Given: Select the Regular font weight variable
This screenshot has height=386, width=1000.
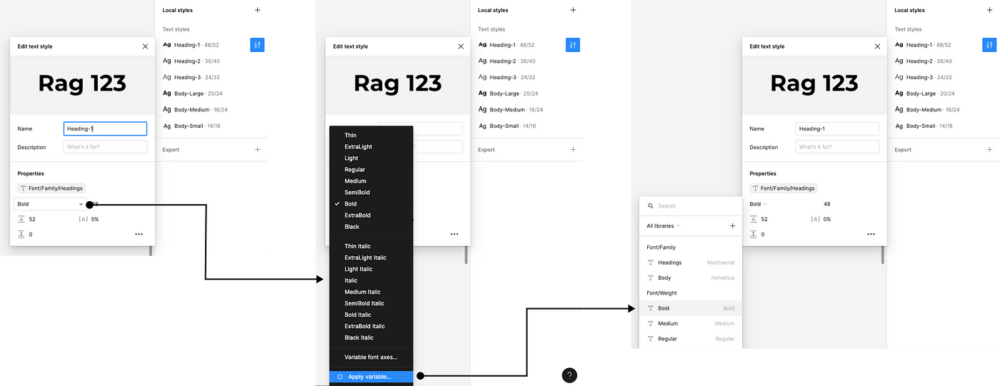Looking at the screenshot, I should [x=691, y=339].
